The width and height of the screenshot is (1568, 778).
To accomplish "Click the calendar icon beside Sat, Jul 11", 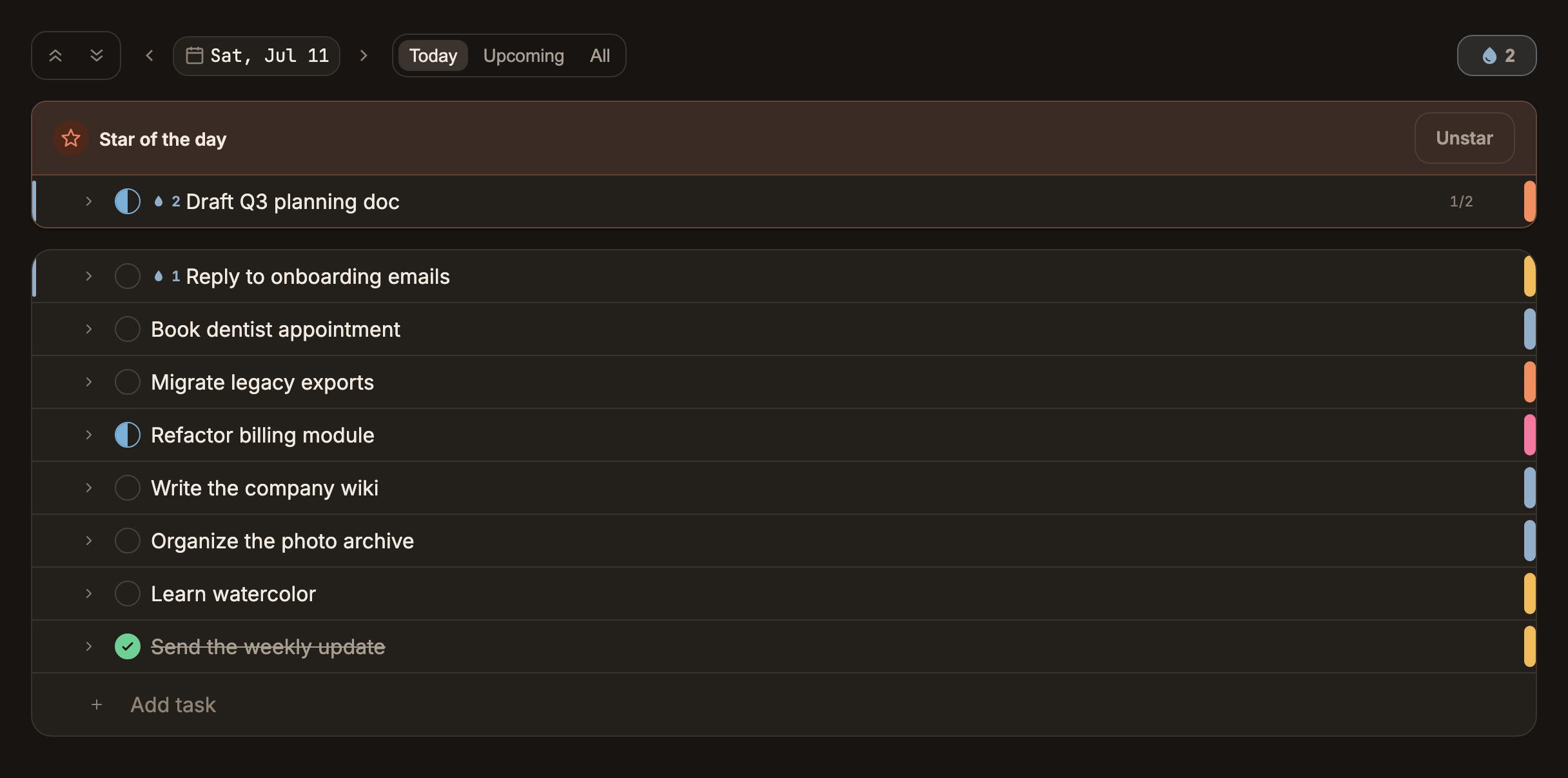I will [194, 55].
